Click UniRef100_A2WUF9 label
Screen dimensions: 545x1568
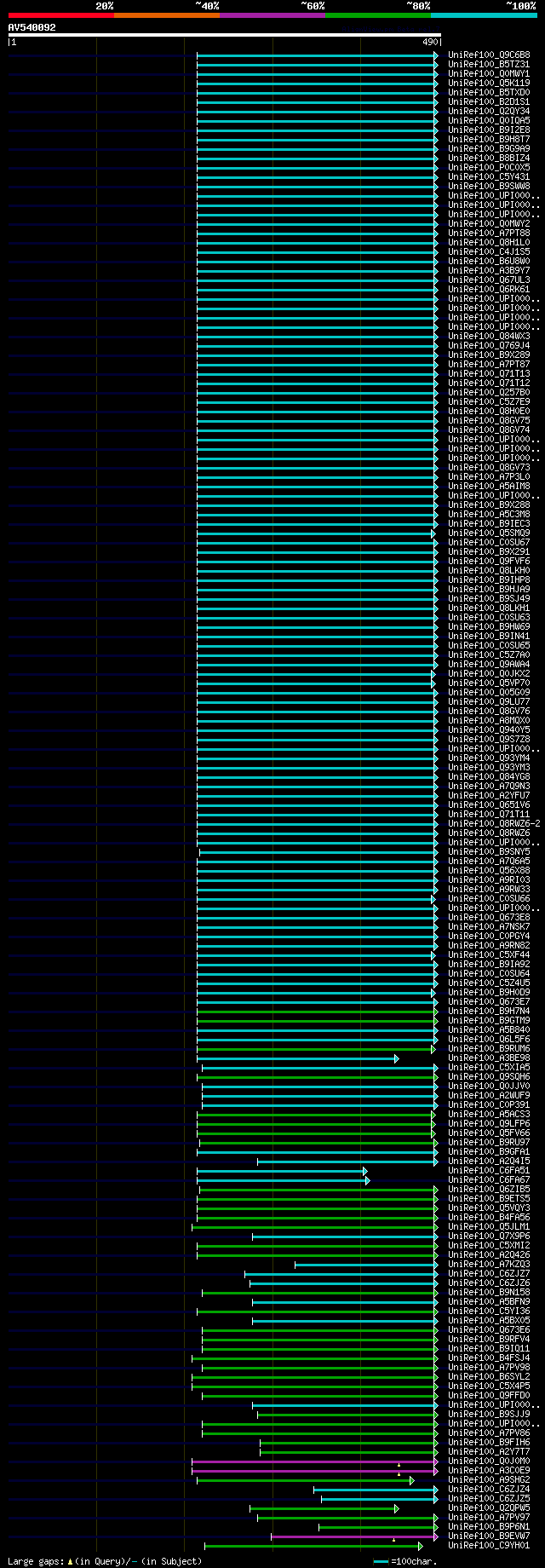[489, 1095]
